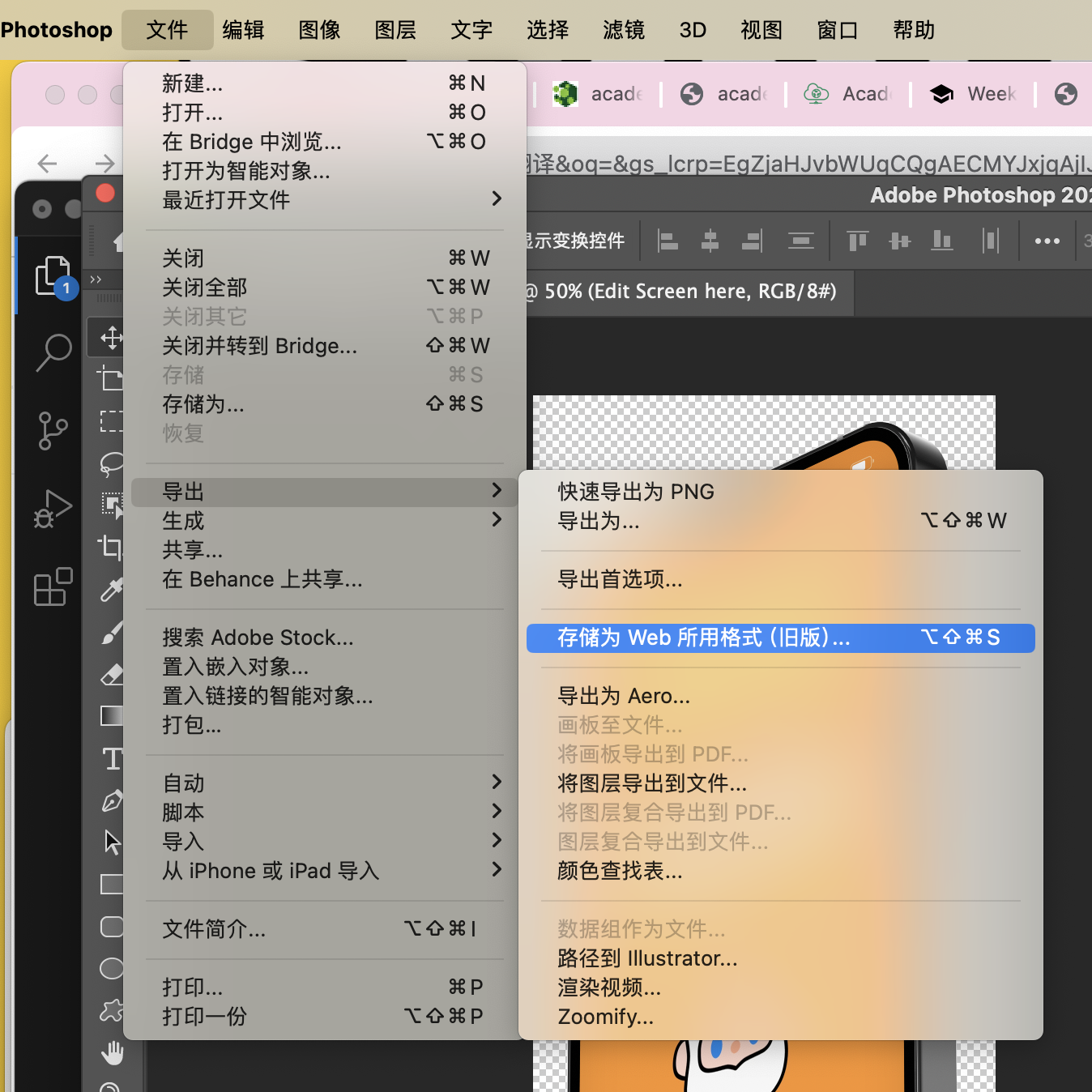Image resolution: width=1092 pixels, height=1092 pixels.
Task: Open the 图层 menu
Action: (395, 30)
